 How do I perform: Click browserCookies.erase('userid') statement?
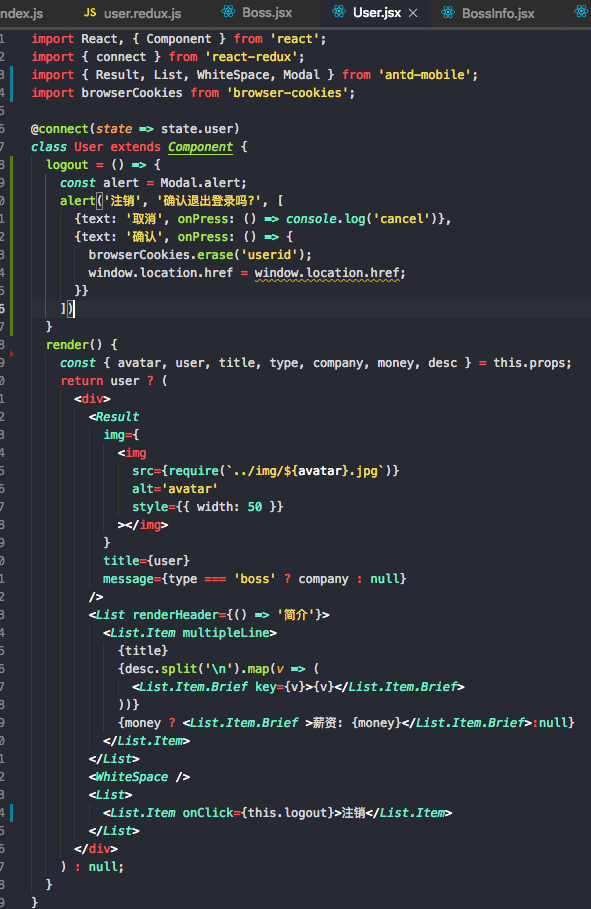pyautogui.click(x=200, y=254)
